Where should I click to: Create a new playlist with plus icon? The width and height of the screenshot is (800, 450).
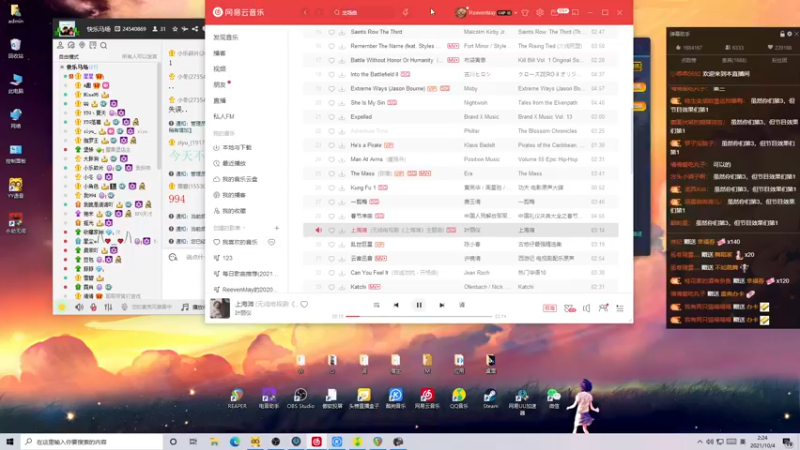277,228
